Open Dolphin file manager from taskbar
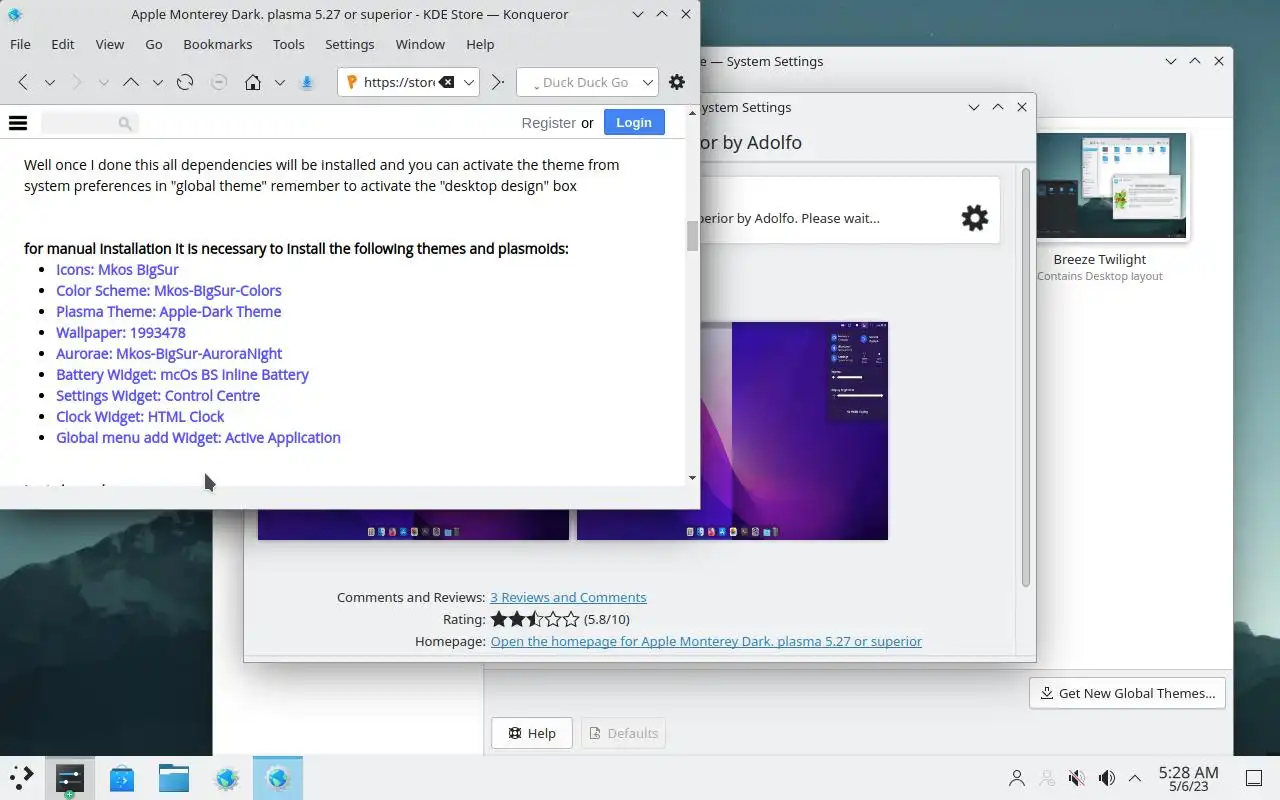 (173, 778)
